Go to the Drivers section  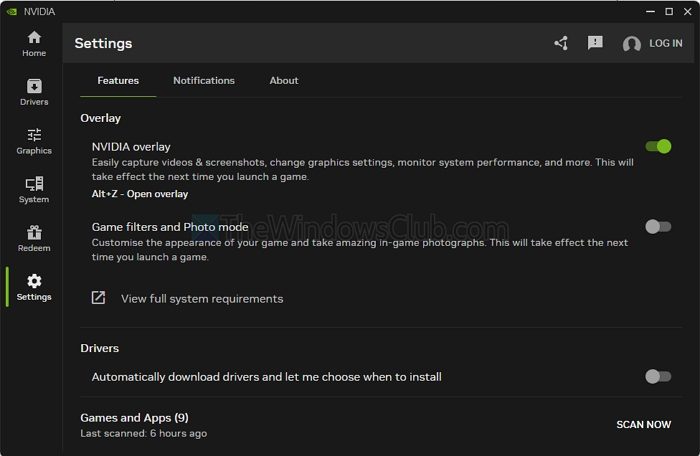[34, 92]
